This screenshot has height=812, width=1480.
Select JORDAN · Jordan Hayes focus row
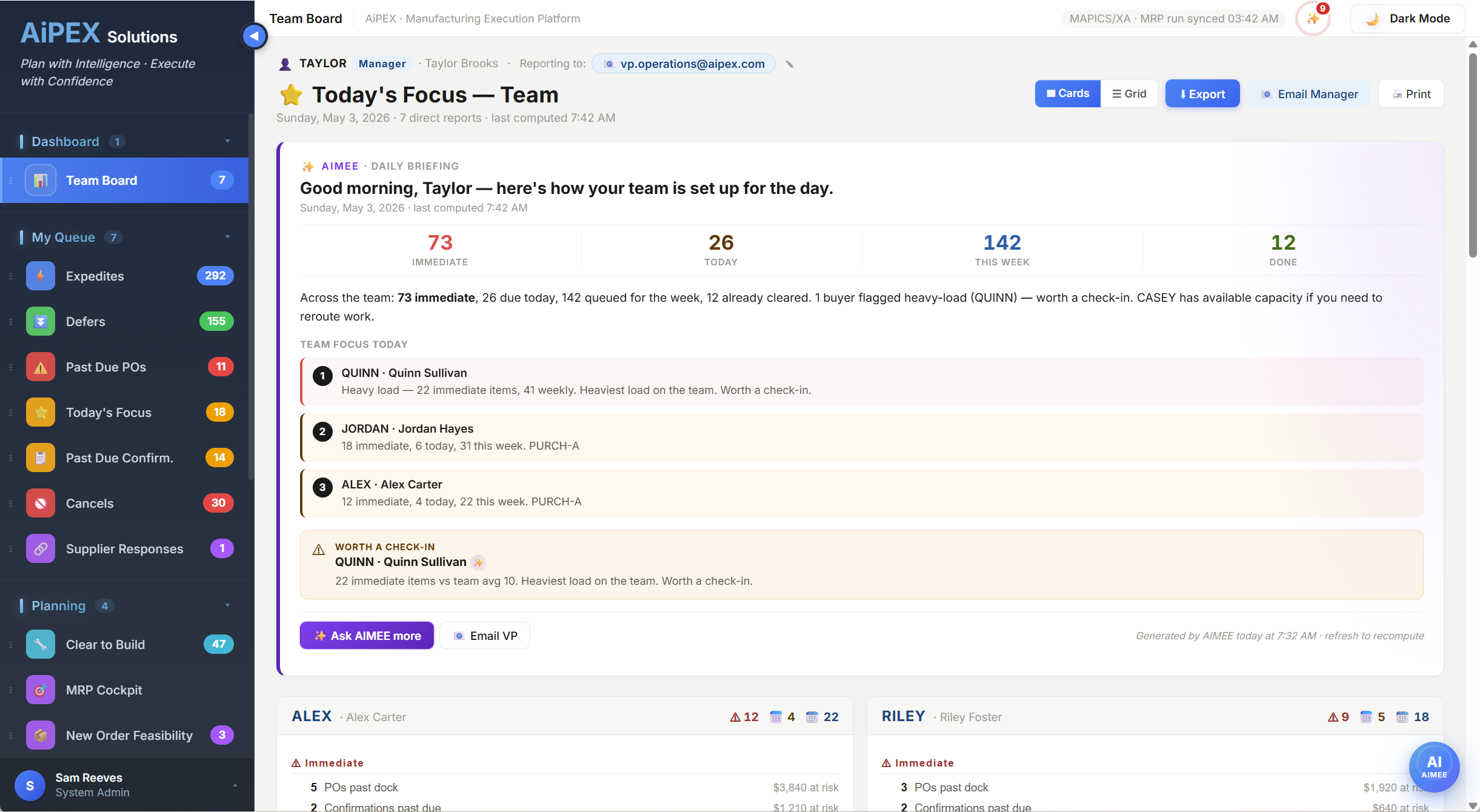tap(862, 438)
